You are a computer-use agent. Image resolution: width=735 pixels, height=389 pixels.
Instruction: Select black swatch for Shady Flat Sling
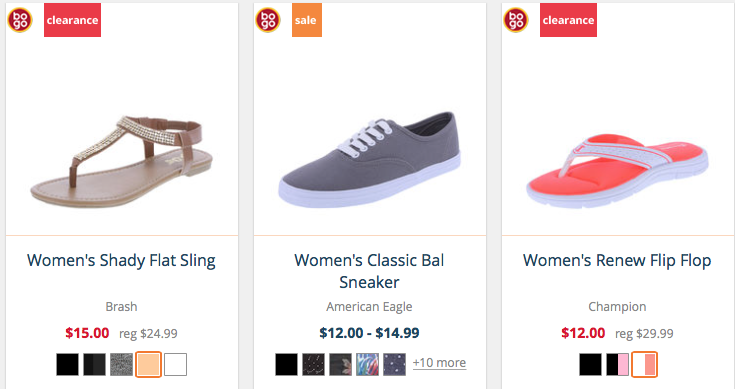(x=68, y=365)
